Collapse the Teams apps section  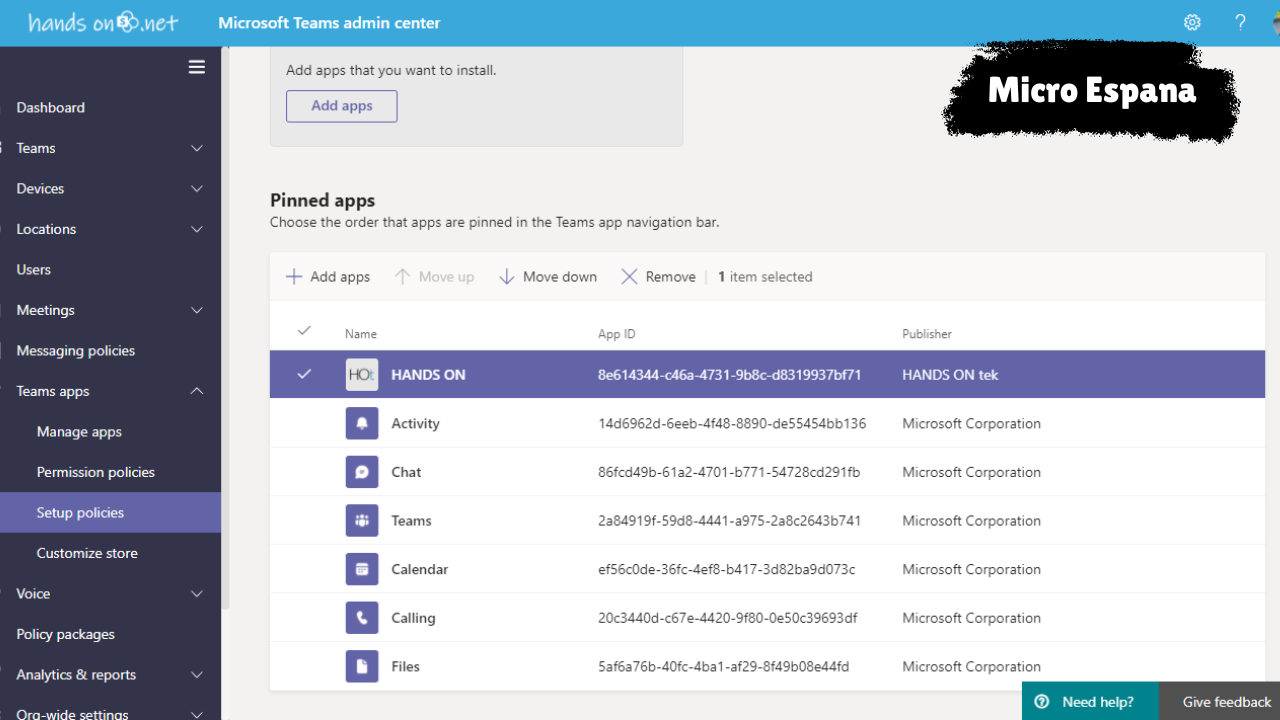point(197,391)
